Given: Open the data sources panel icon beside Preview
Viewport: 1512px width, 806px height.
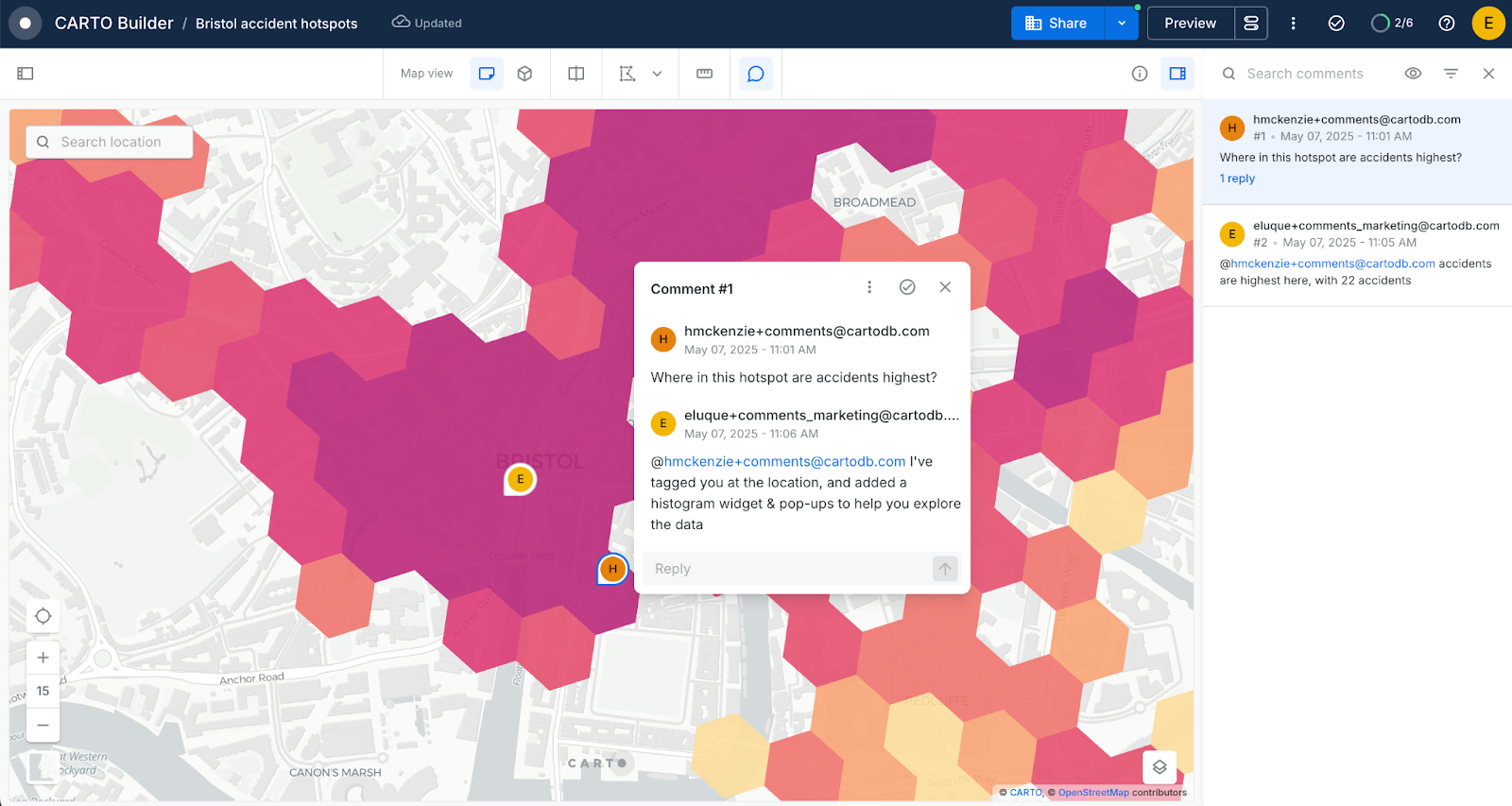Looking at the screenshot, I should 1251,23.
